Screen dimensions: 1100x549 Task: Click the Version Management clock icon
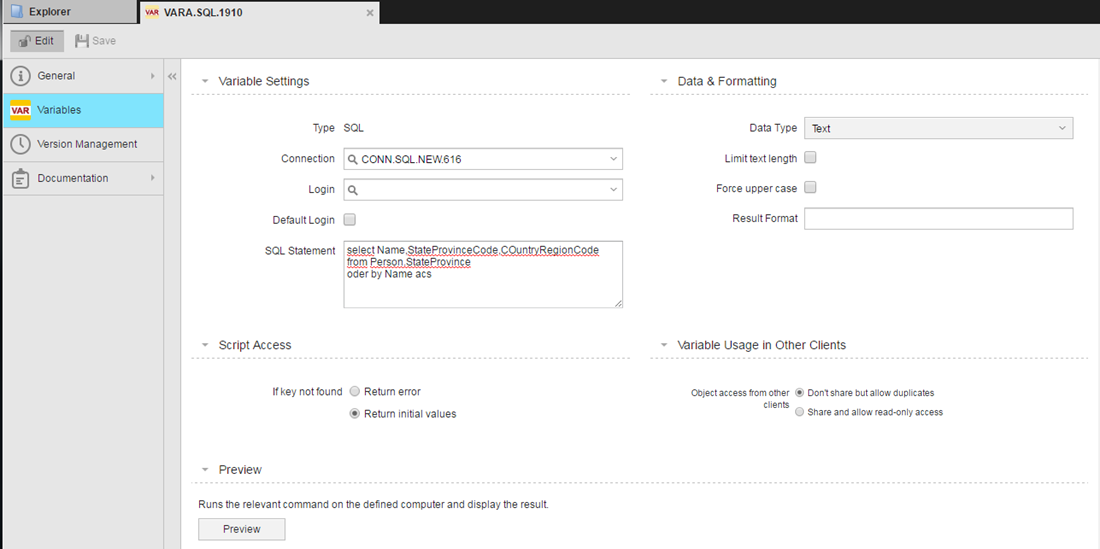click(21, 144)
